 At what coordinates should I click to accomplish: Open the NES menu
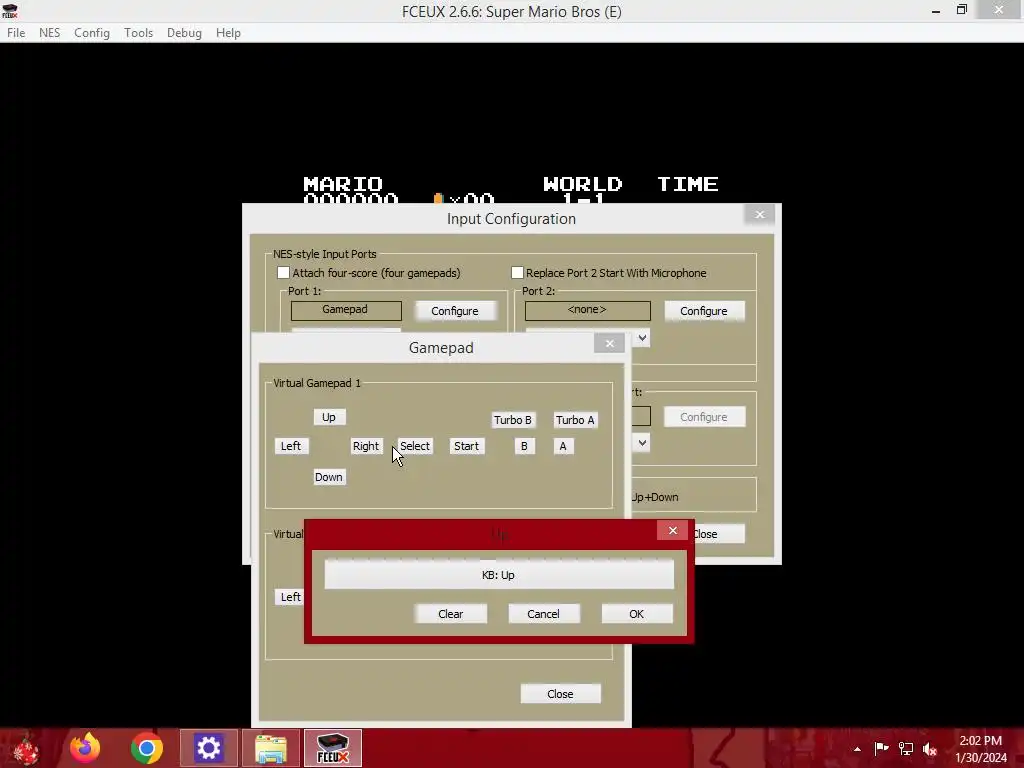(x=49, y=33)
